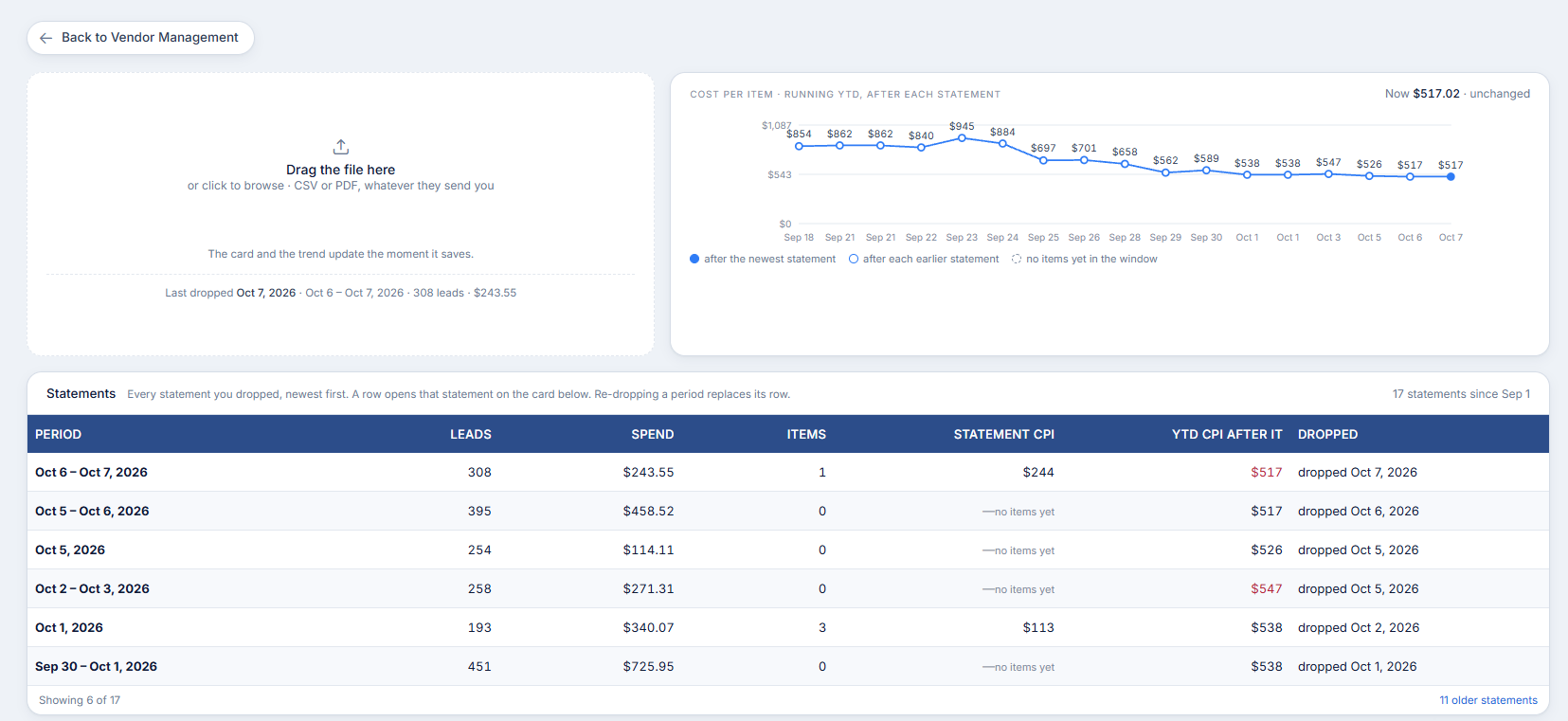
Task: Select the $562 data point on the chart
Action: [1165, 172]
